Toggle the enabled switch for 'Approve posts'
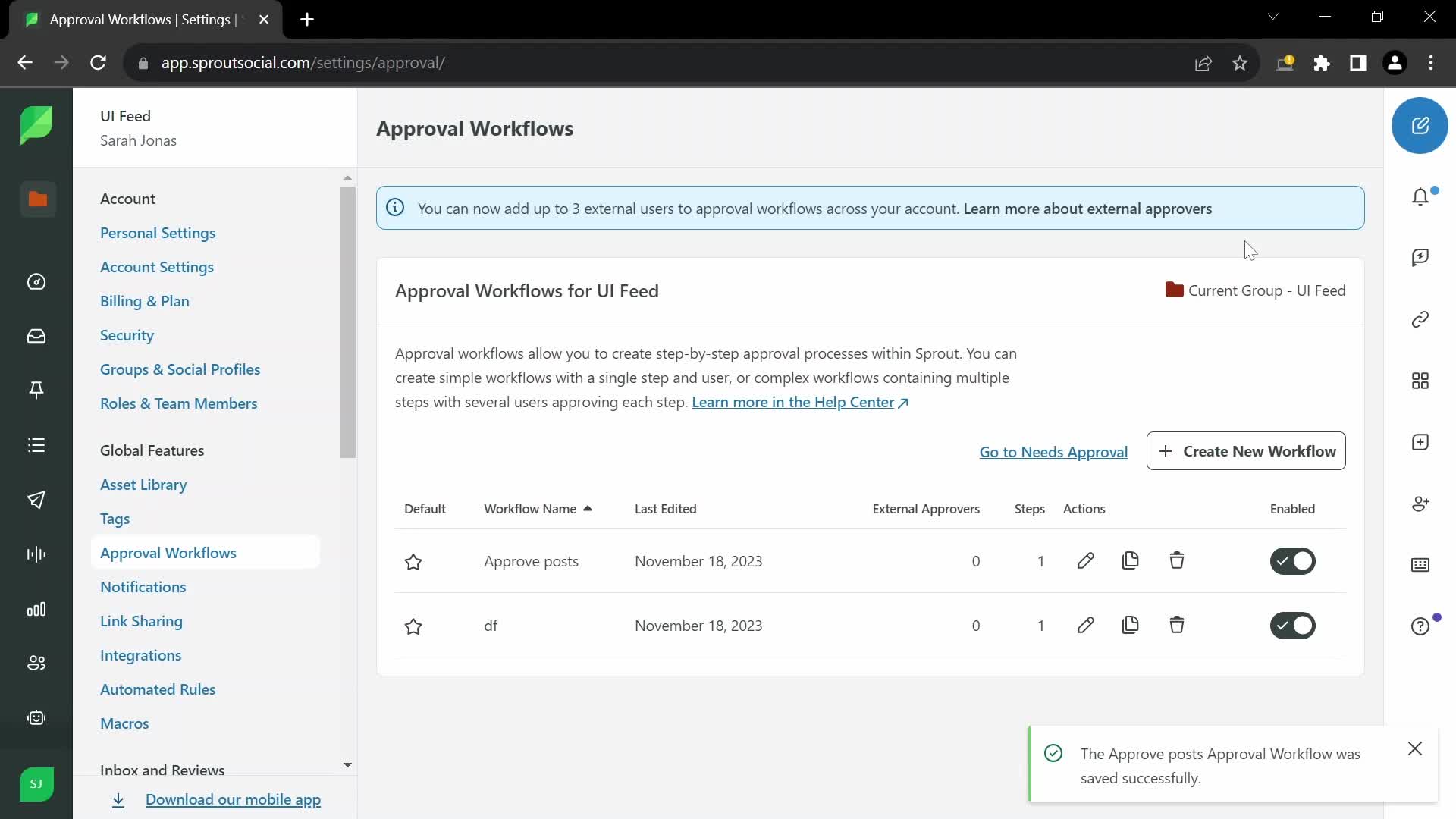This screenshot has height=819, width=1456. tap(1292, 561)
